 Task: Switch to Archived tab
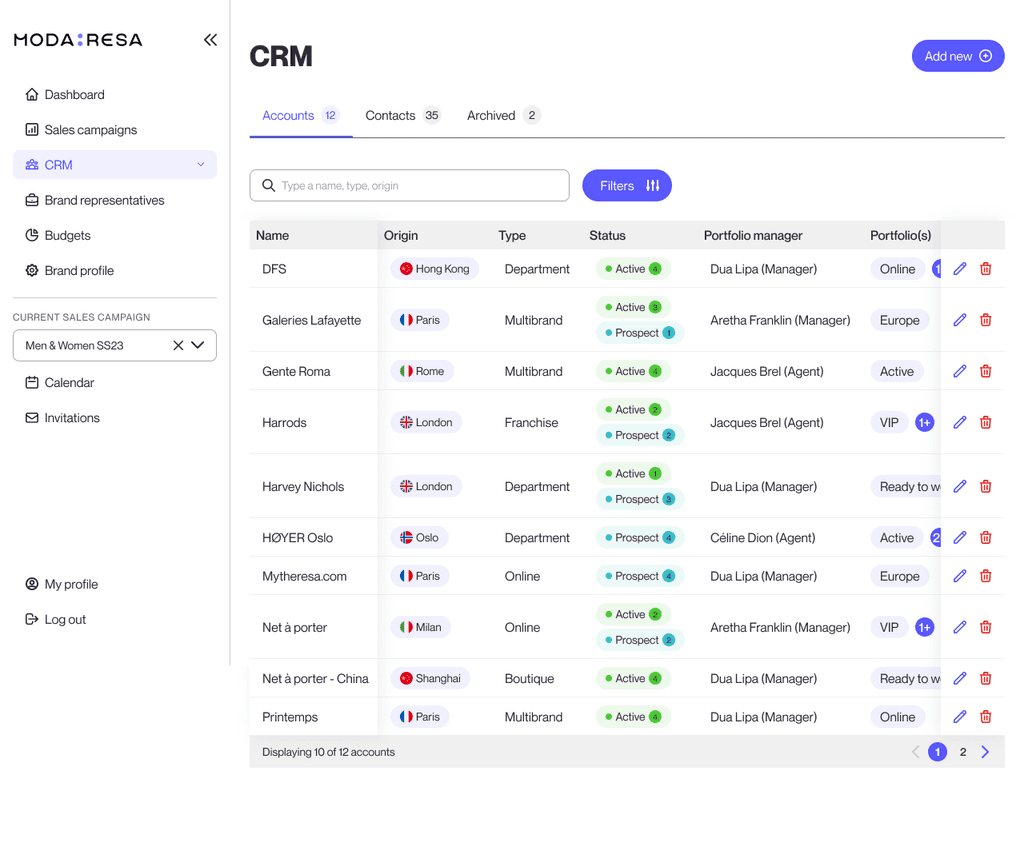[x=503, y=116]
